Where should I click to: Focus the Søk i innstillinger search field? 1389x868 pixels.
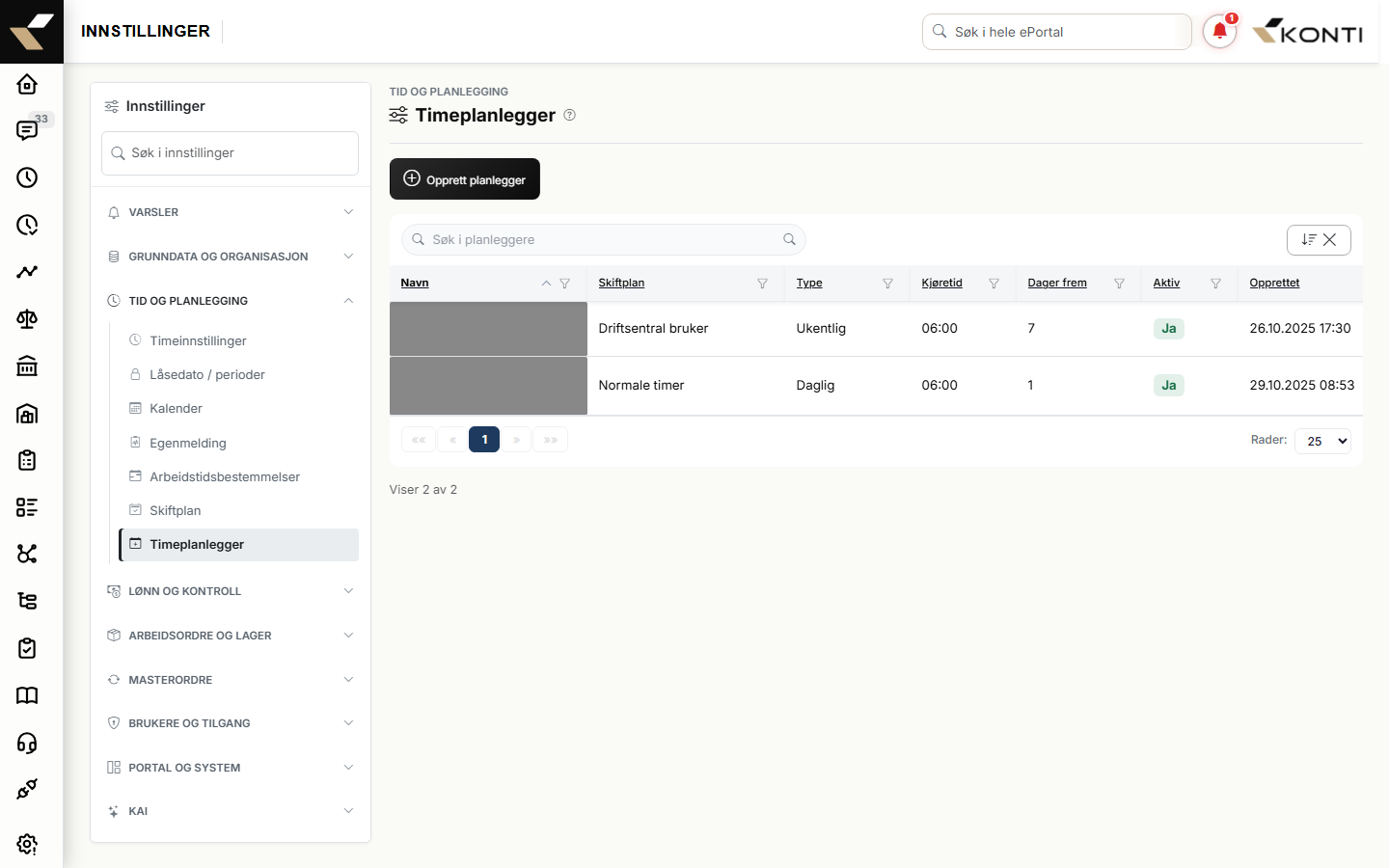point(231,153)
